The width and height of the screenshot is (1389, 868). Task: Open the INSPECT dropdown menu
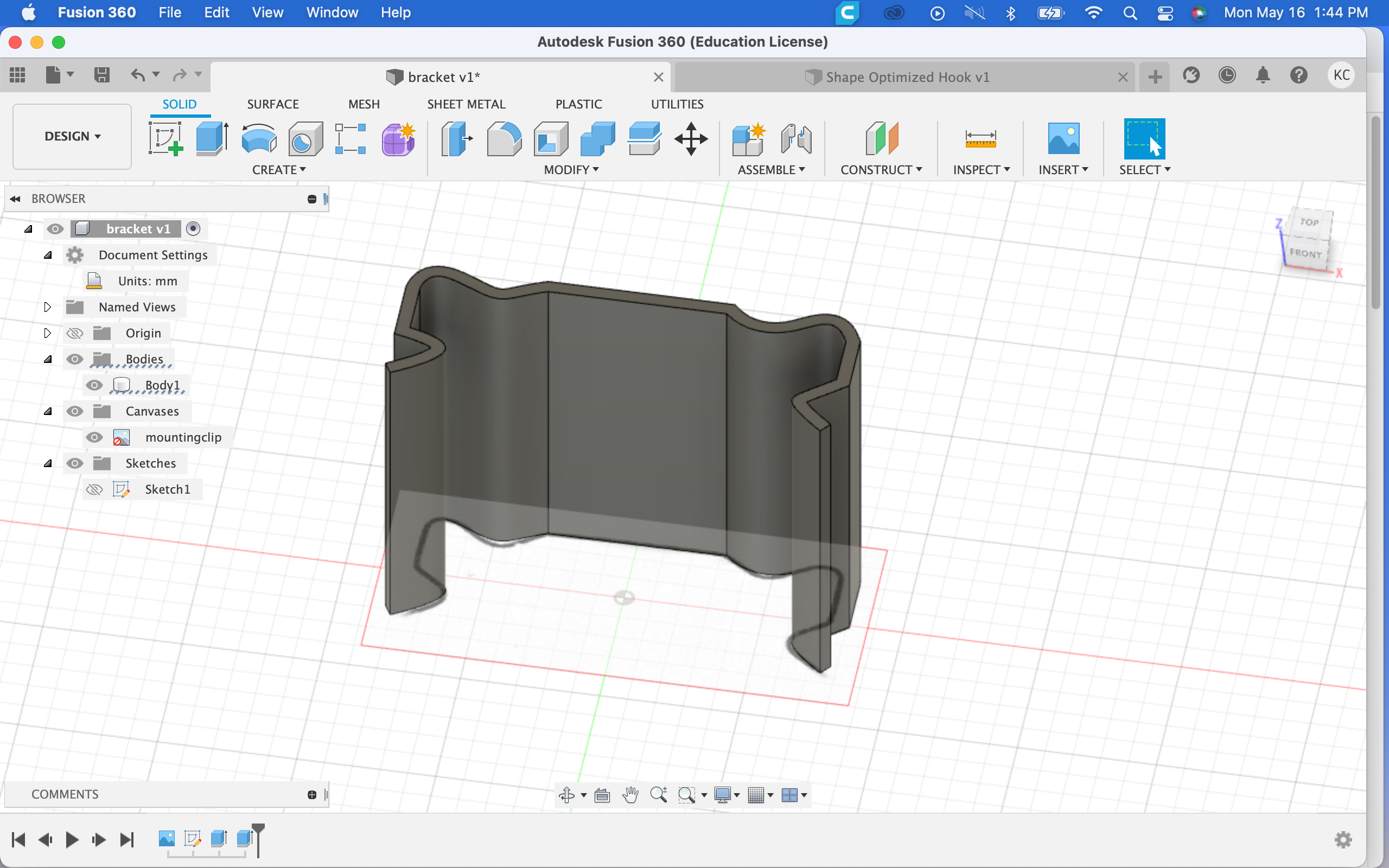tap(982, 170)
